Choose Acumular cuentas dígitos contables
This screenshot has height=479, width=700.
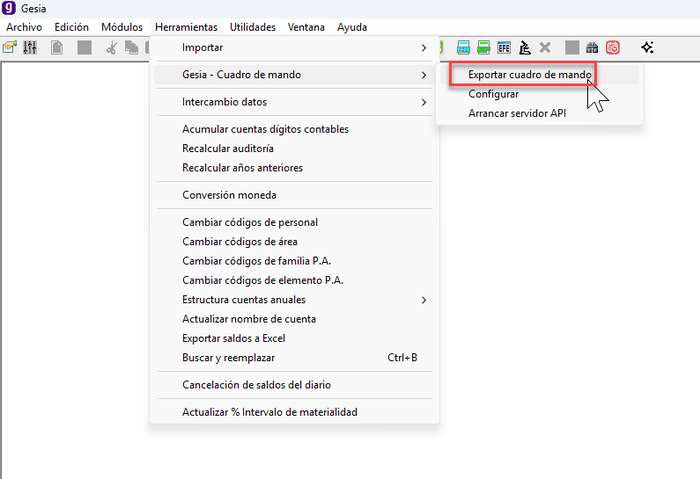point(265,129)
